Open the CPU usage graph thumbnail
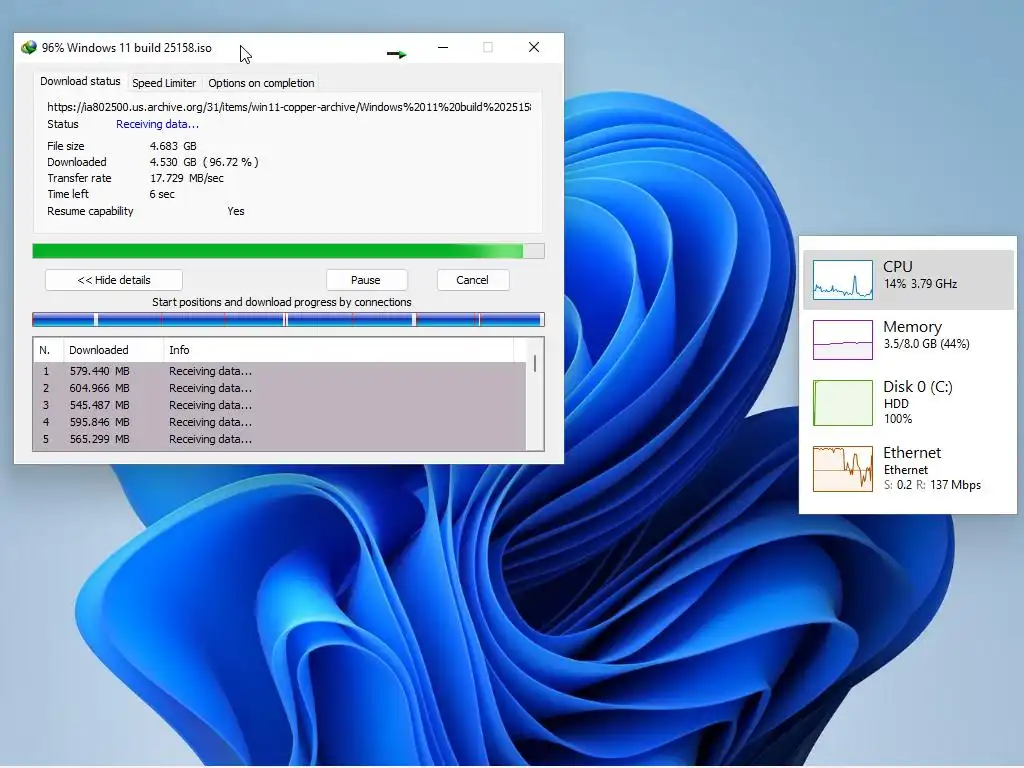This screenshot has height=768, width=1024. 842,280
